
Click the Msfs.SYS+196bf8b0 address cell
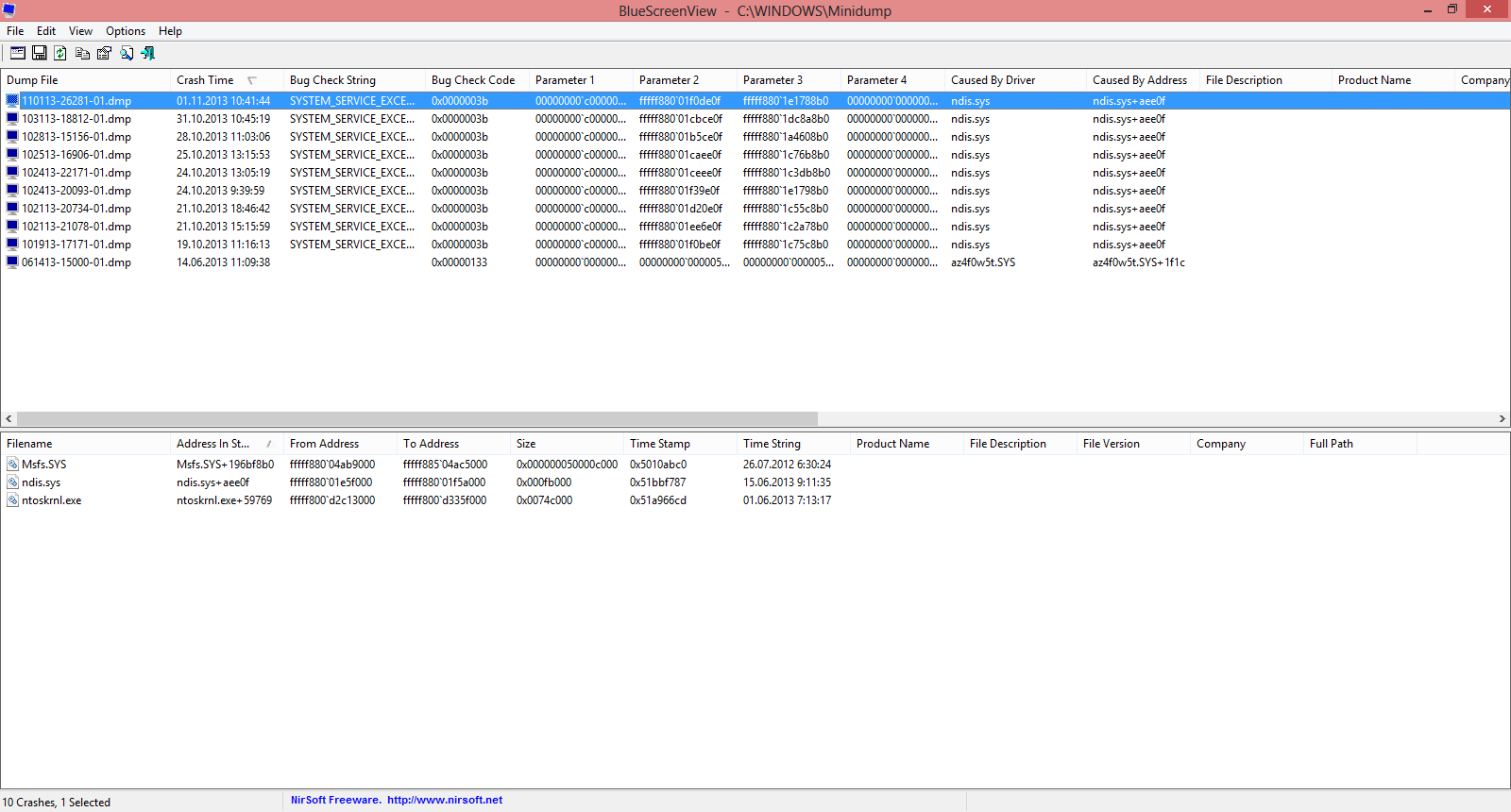click(x=225, y=465)
